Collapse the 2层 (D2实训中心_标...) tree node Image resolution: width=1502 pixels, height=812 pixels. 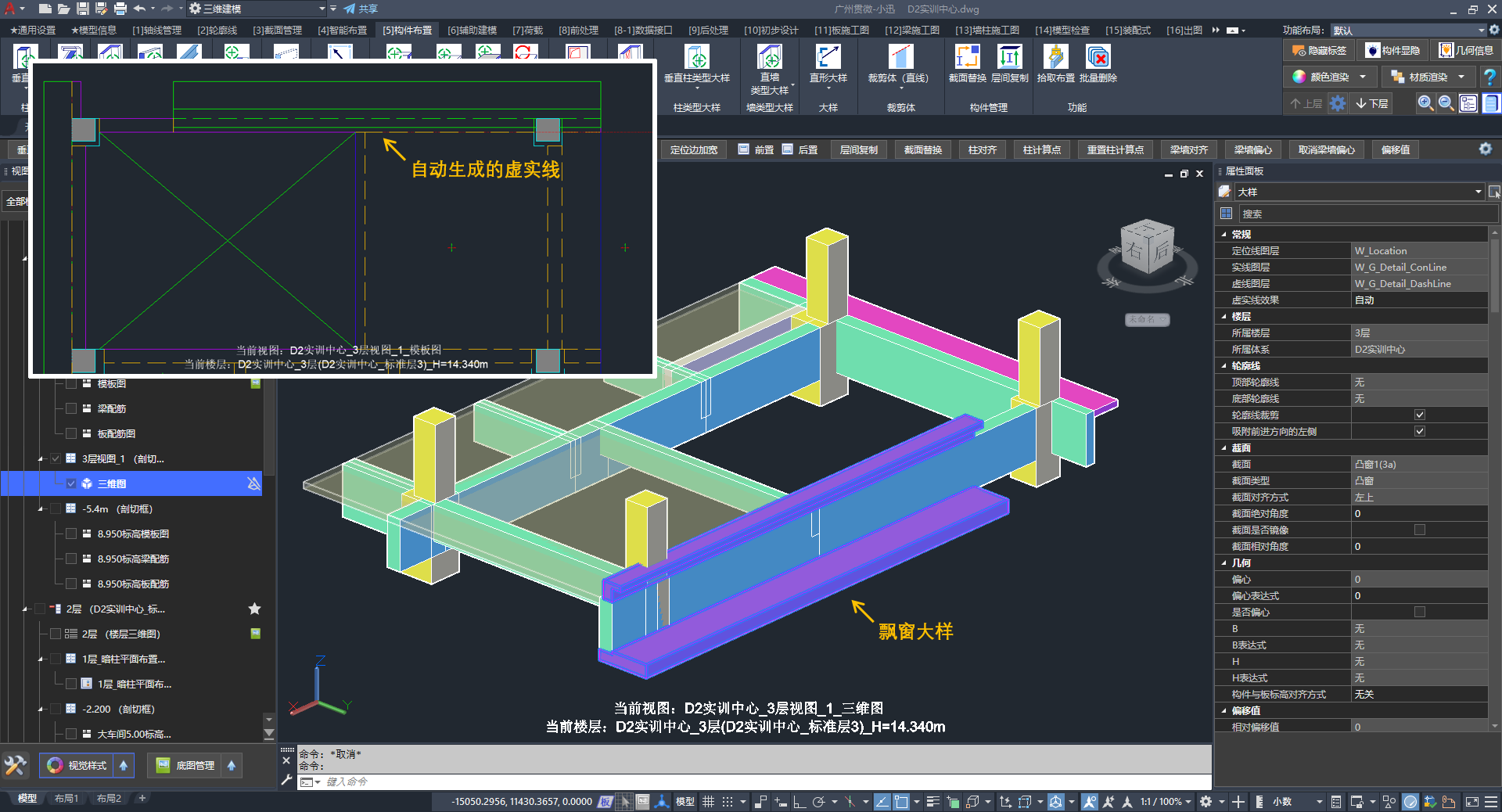coord(25,609)
